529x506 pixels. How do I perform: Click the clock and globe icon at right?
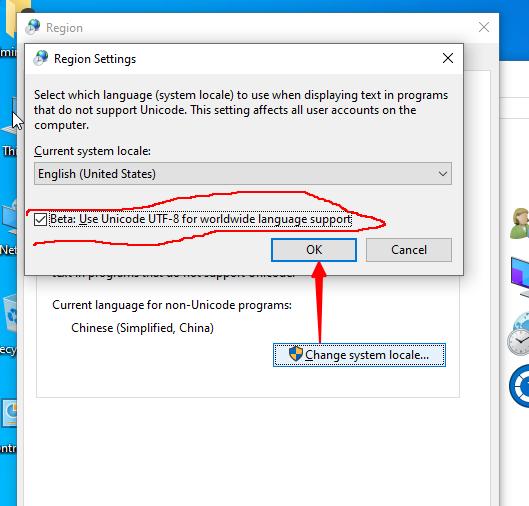(518, 334)
